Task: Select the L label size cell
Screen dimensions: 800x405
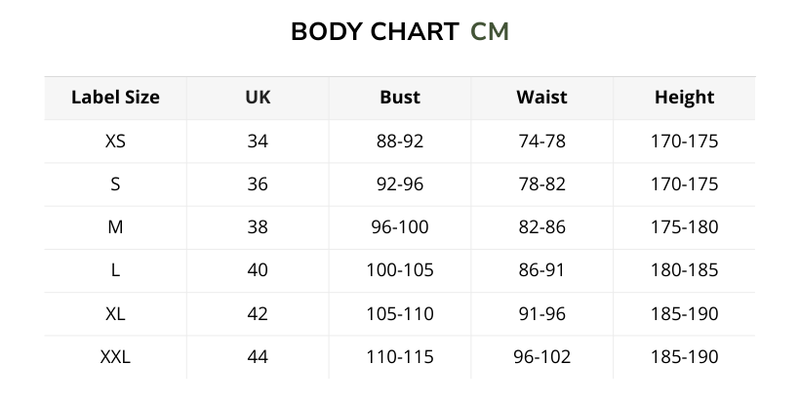Action: (115, 270)
